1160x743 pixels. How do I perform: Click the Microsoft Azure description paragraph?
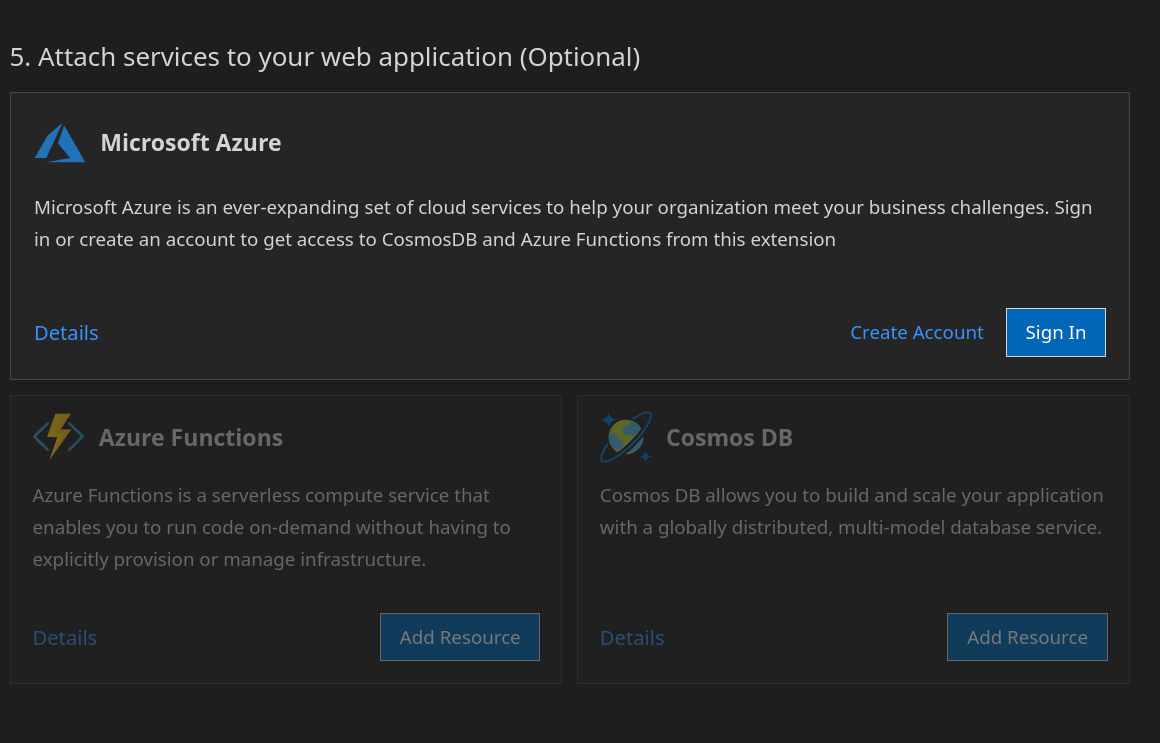563,223
